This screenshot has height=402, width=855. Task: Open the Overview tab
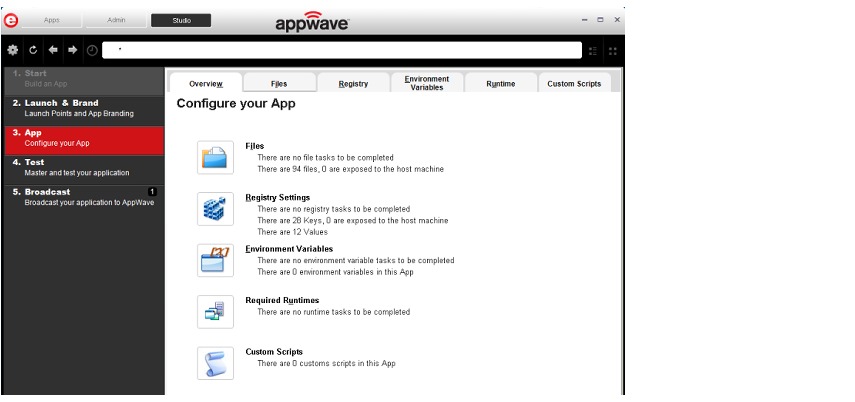206,83
